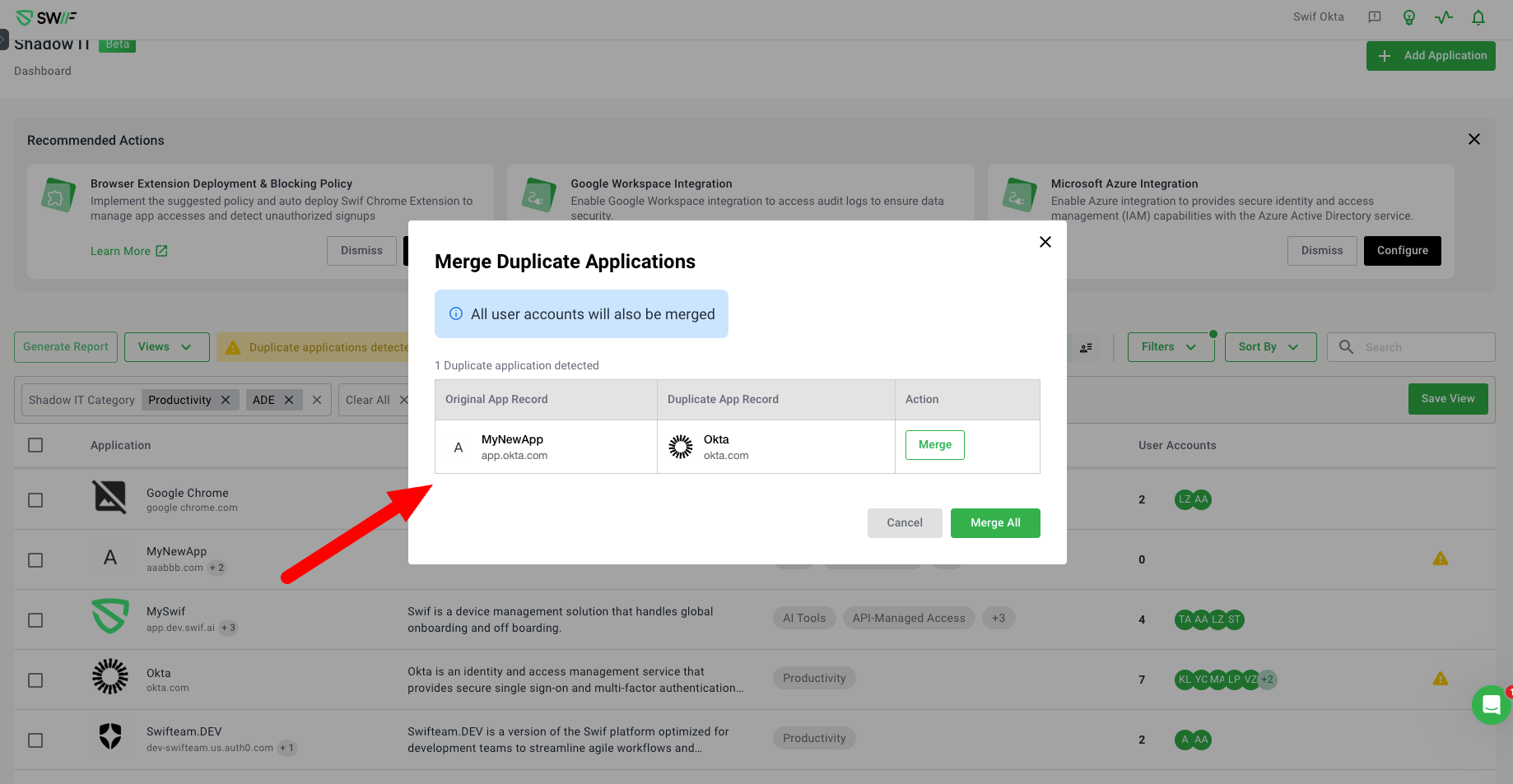Click the warning triangle on Okta row
1513x784 pixels.
coord(1440,679)
